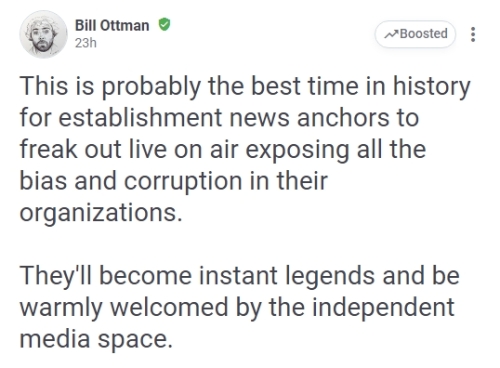
Task: Click the second paragraph about instant legends
Action: click(x=239, y=307)
